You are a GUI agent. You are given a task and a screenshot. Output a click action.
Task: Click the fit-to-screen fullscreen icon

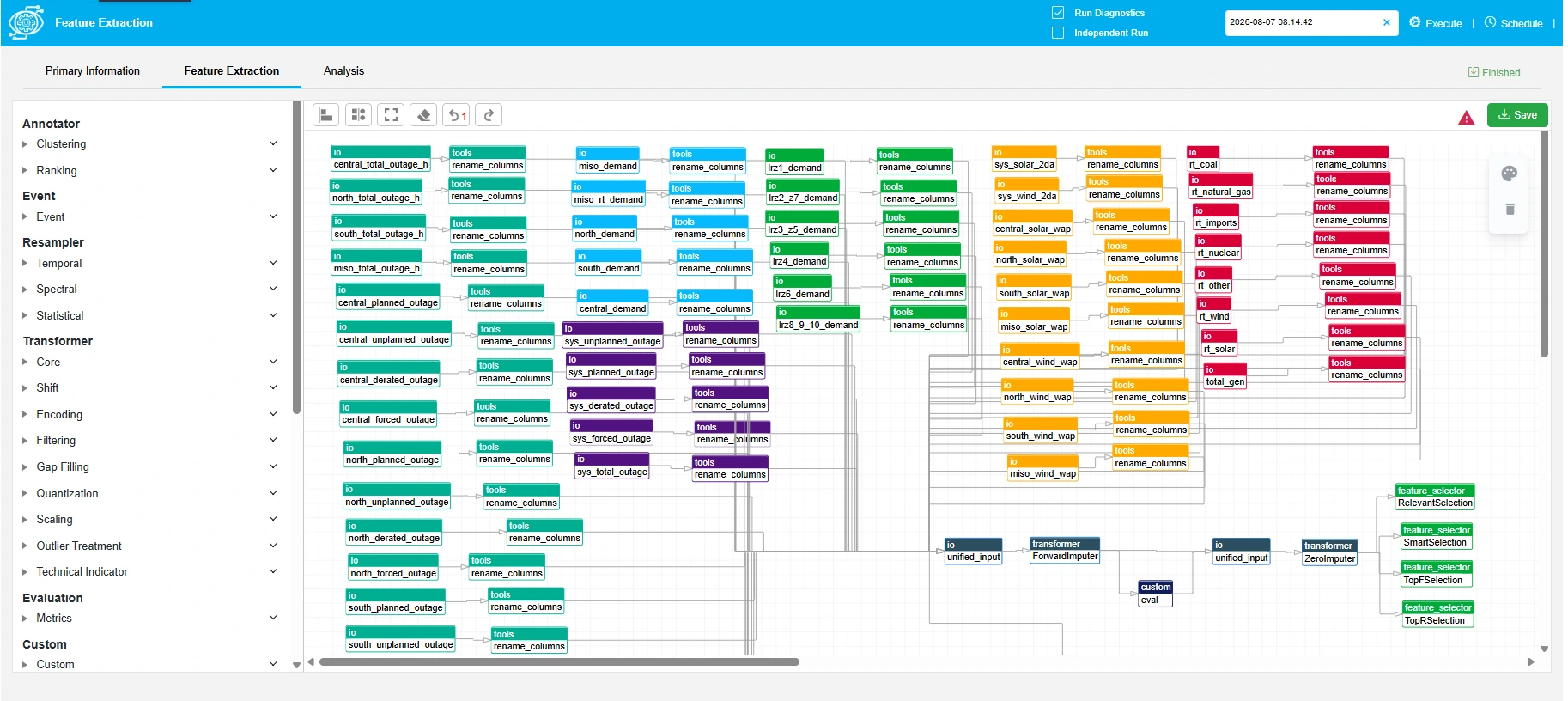click(392, 115)
